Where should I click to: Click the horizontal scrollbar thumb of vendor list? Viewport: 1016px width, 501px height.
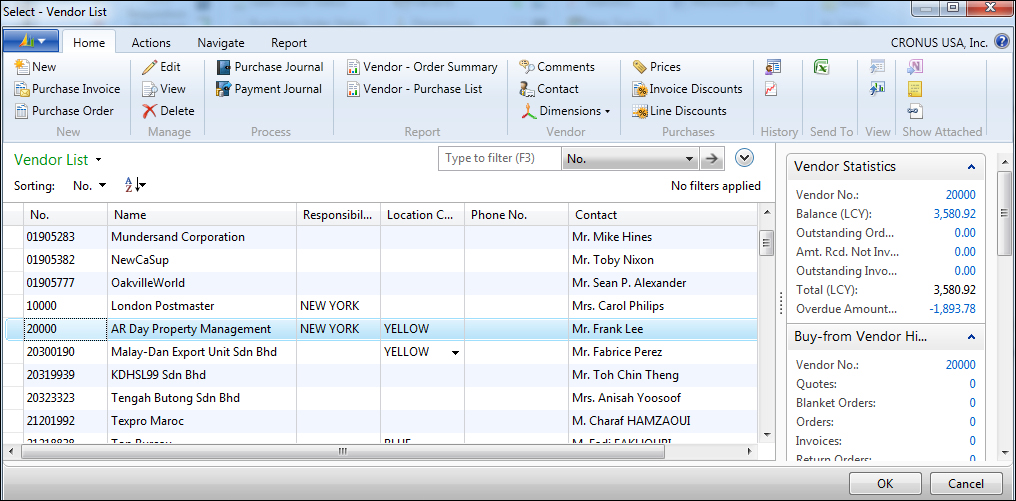pyautogui.click(x=343, y=451)
